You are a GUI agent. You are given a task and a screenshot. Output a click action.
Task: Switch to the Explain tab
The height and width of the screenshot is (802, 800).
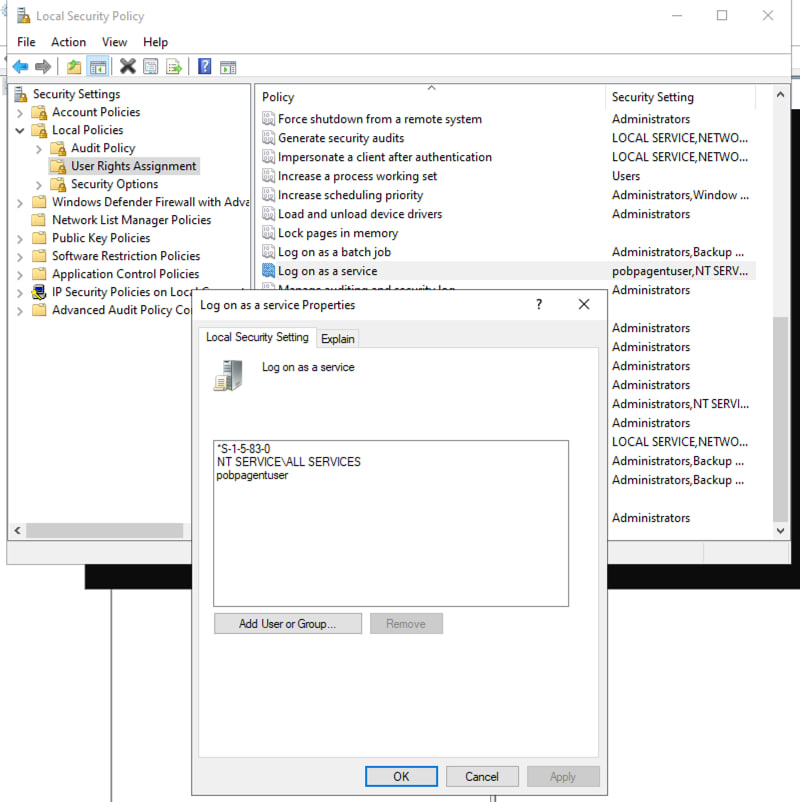[x=338, y=339]
